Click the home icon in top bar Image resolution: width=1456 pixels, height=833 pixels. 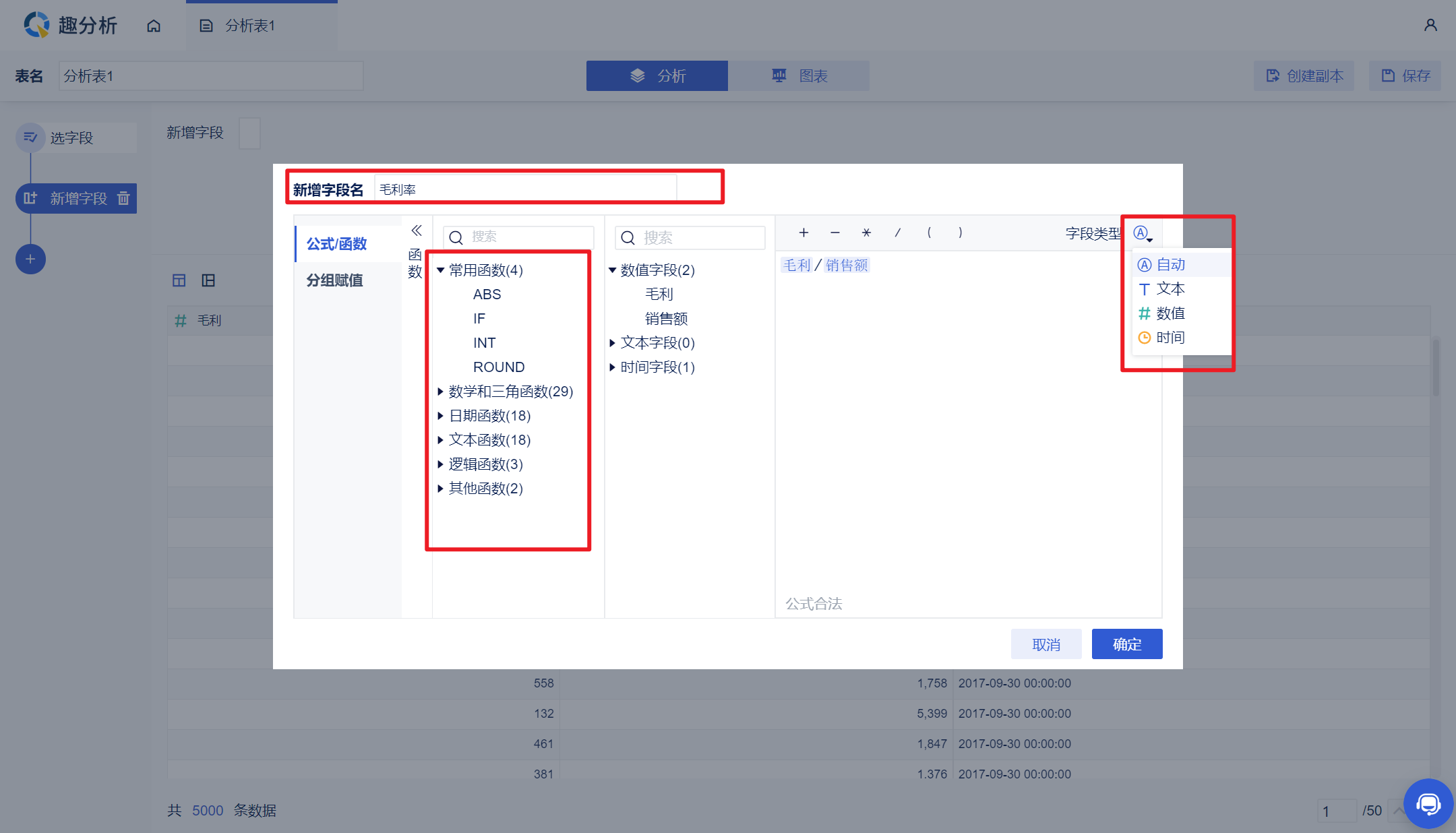pos(154,26)
